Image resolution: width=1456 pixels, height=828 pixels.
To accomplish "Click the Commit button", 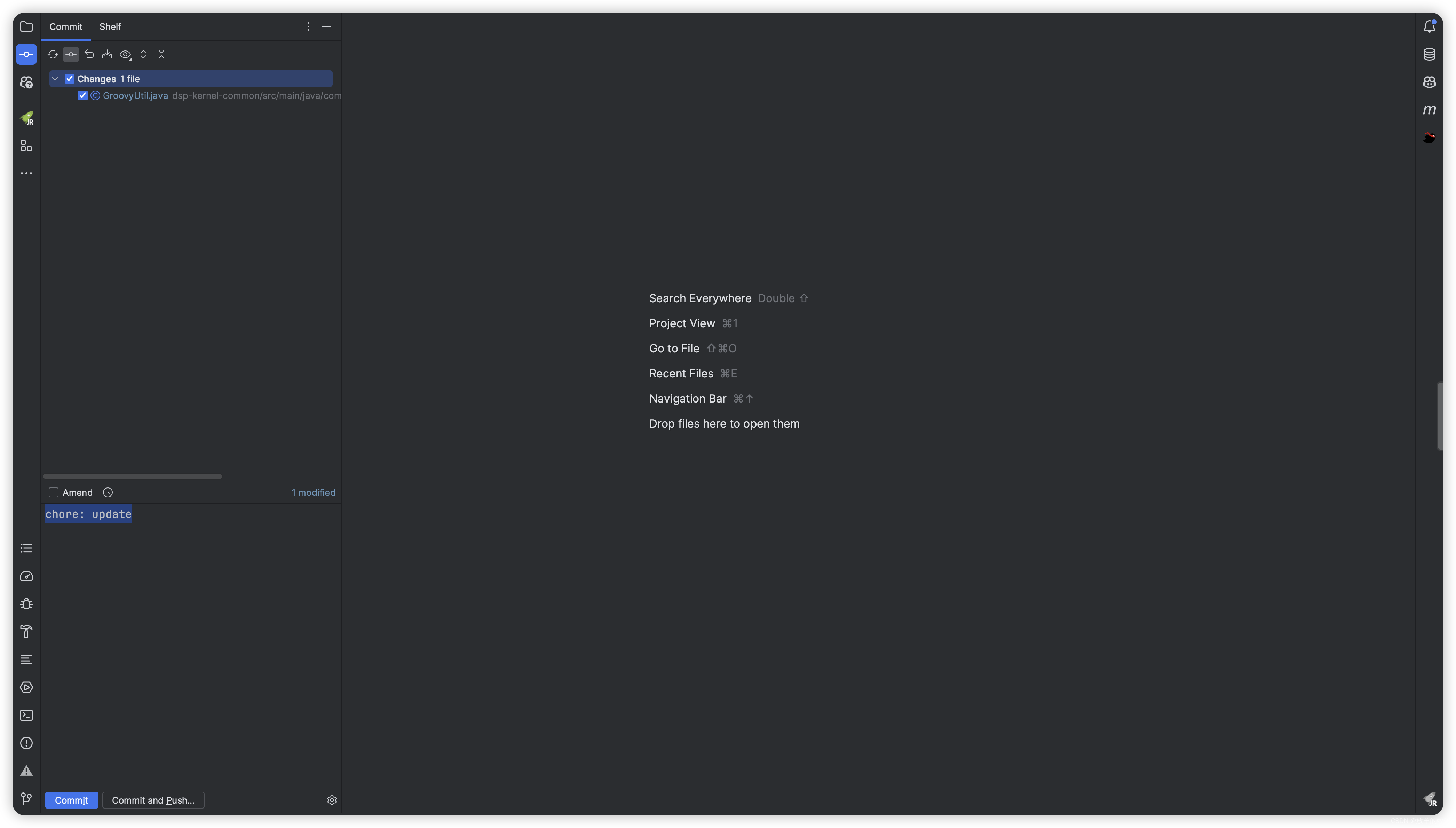I will 71,799.
